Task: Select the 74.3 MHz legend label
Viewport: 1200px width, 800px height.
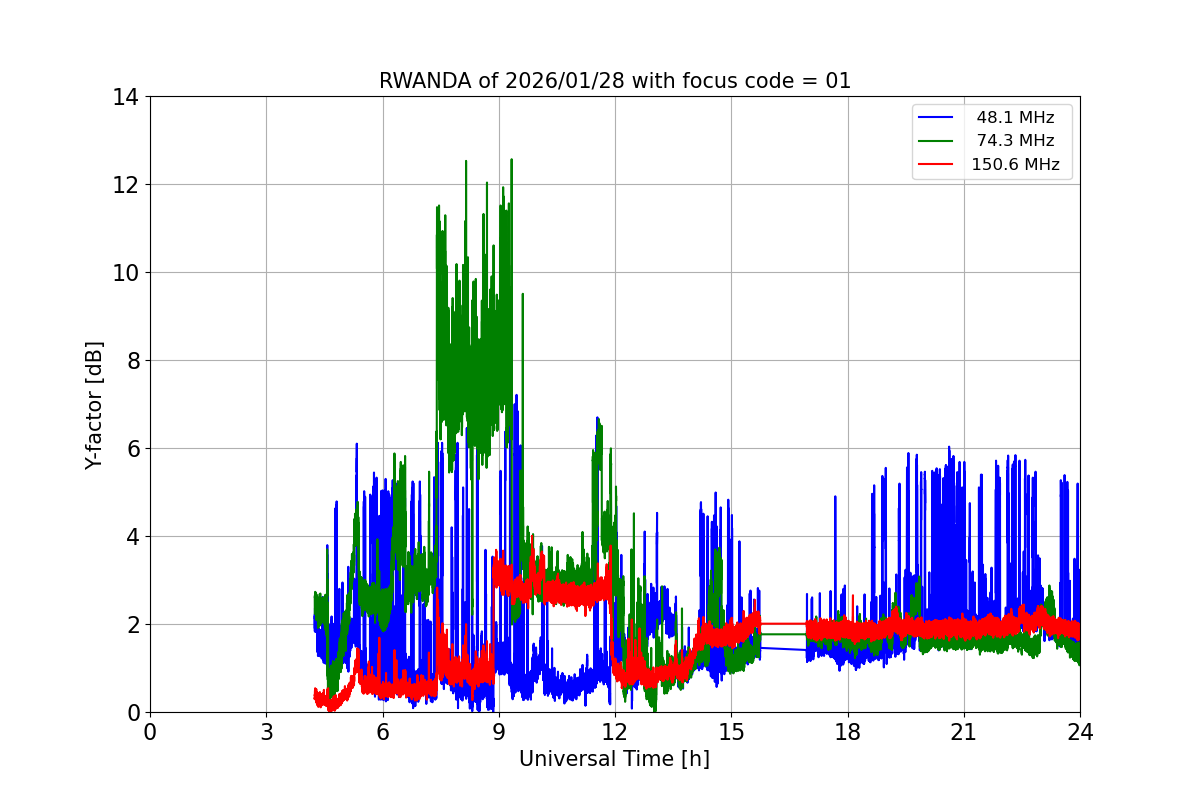Action: [1015, 141]
